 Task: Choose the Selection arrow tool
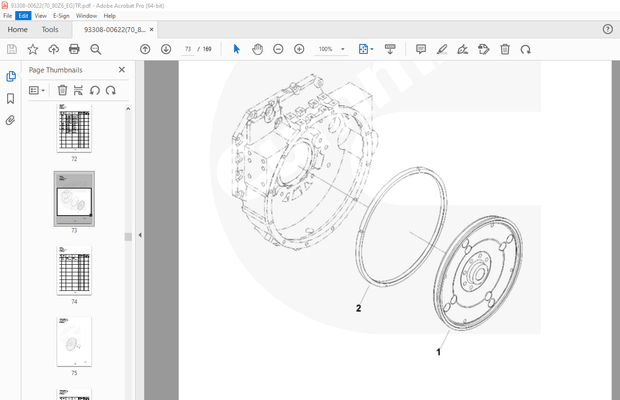click(236, 49)
